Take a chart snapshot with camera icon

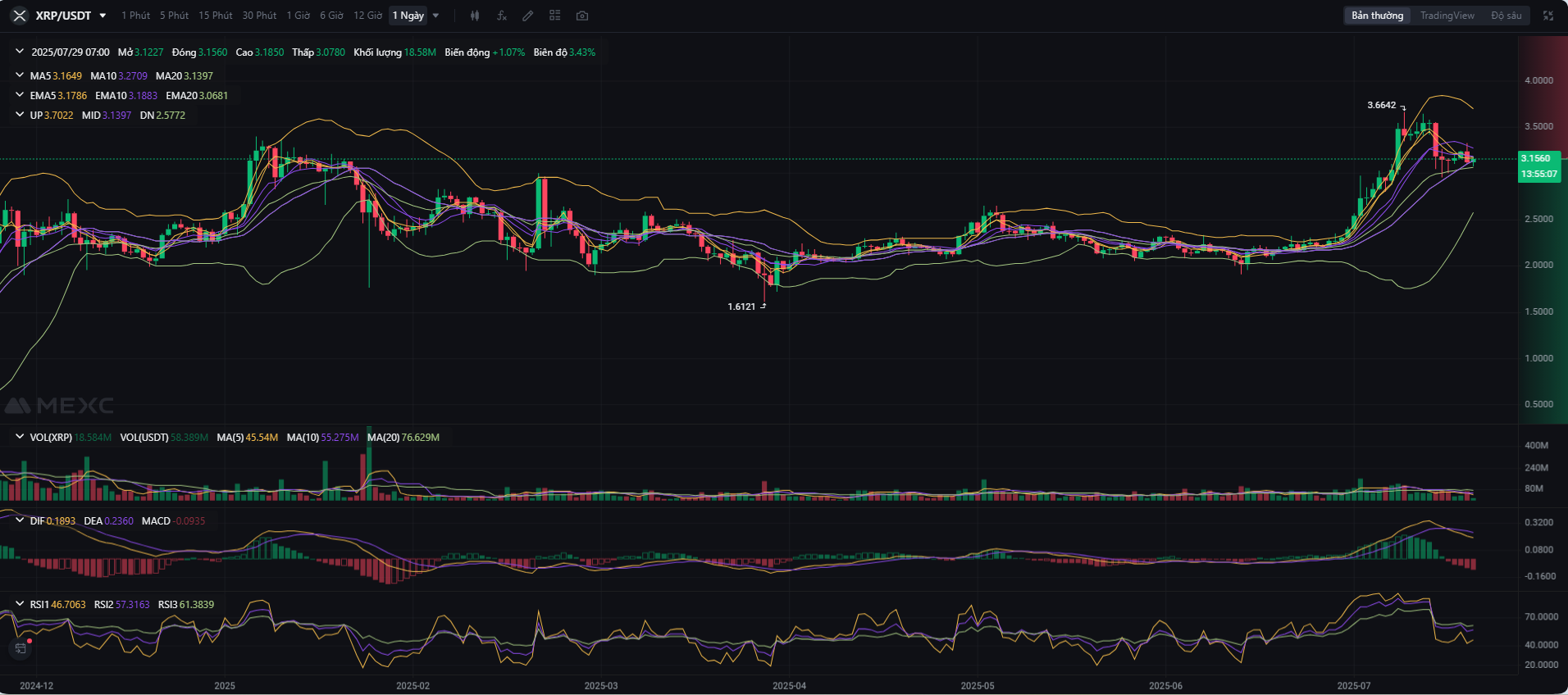click(x=582, y=16)
